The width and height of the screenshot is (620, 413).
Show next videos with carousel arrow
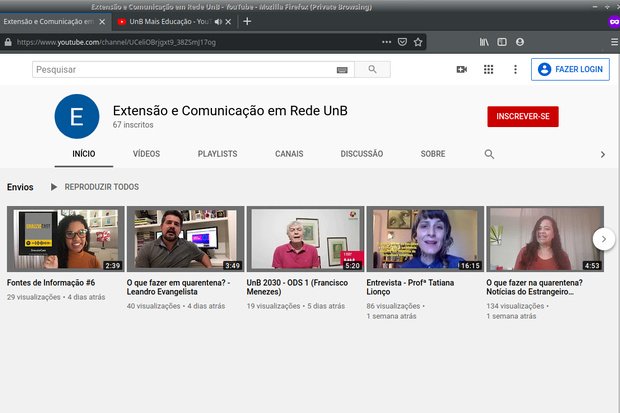pos(604,239)
